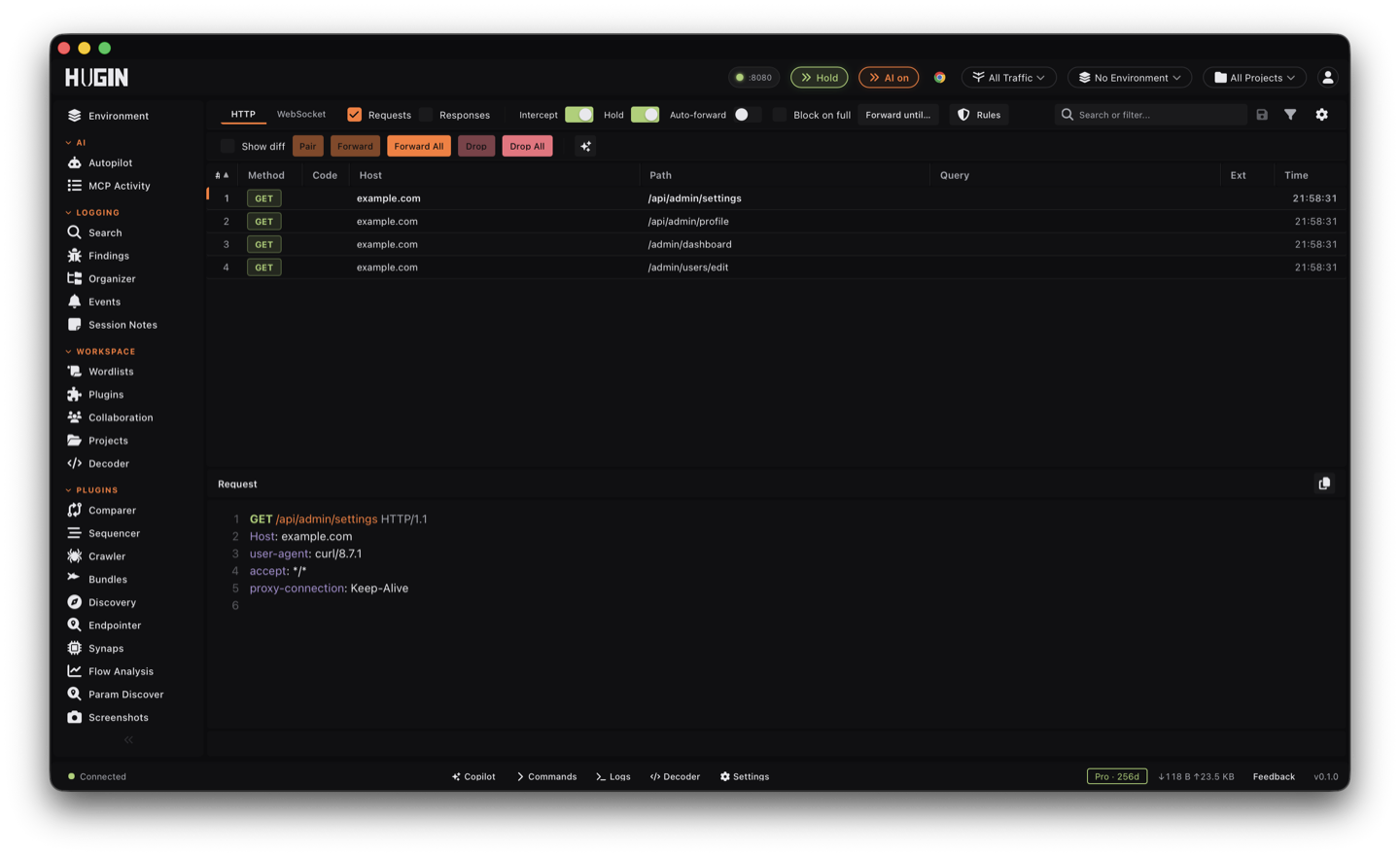Turn off the Hold switch
The image size is (1400, 857).
(x=645, y=115)
